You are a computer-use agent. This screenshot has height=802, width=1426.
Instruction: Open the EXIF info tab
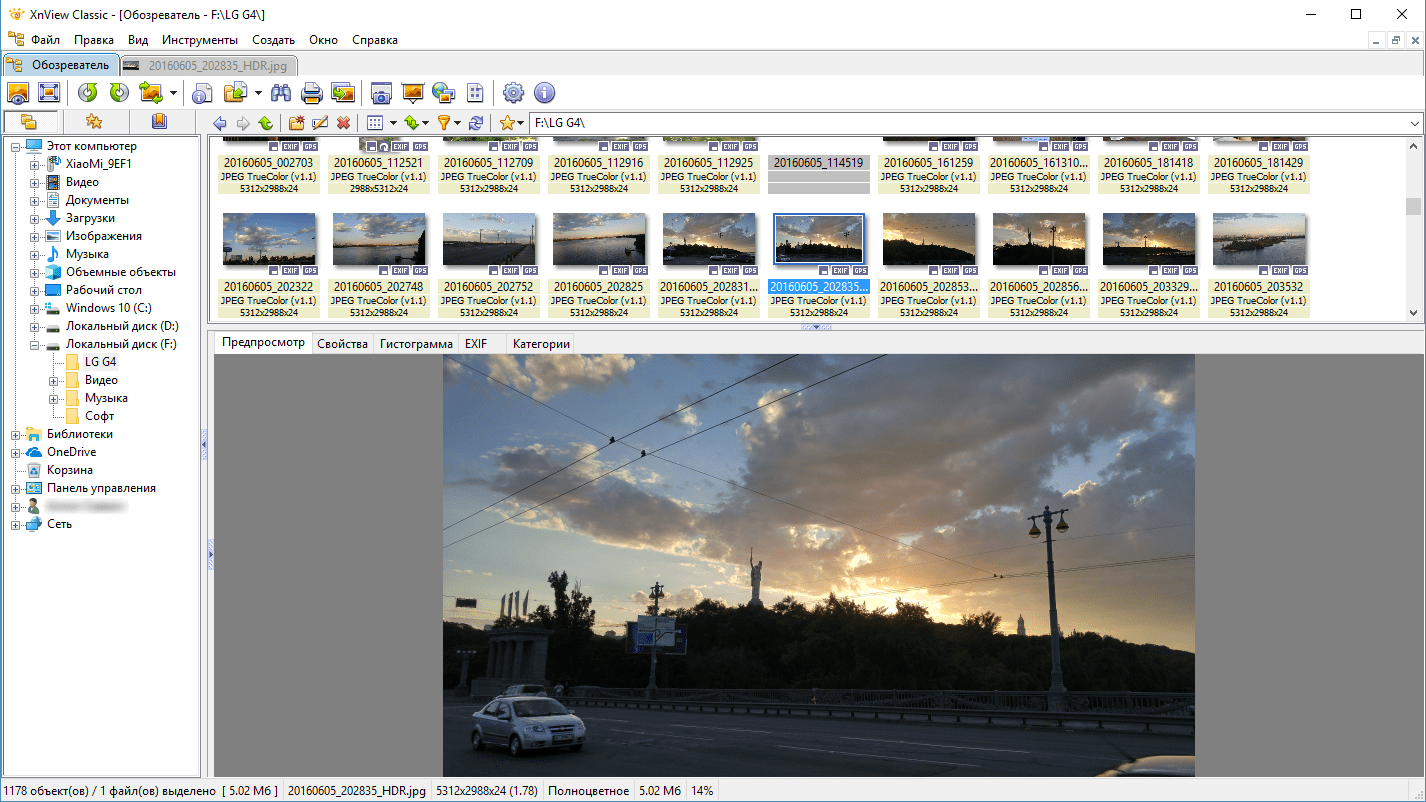[476, 344]
